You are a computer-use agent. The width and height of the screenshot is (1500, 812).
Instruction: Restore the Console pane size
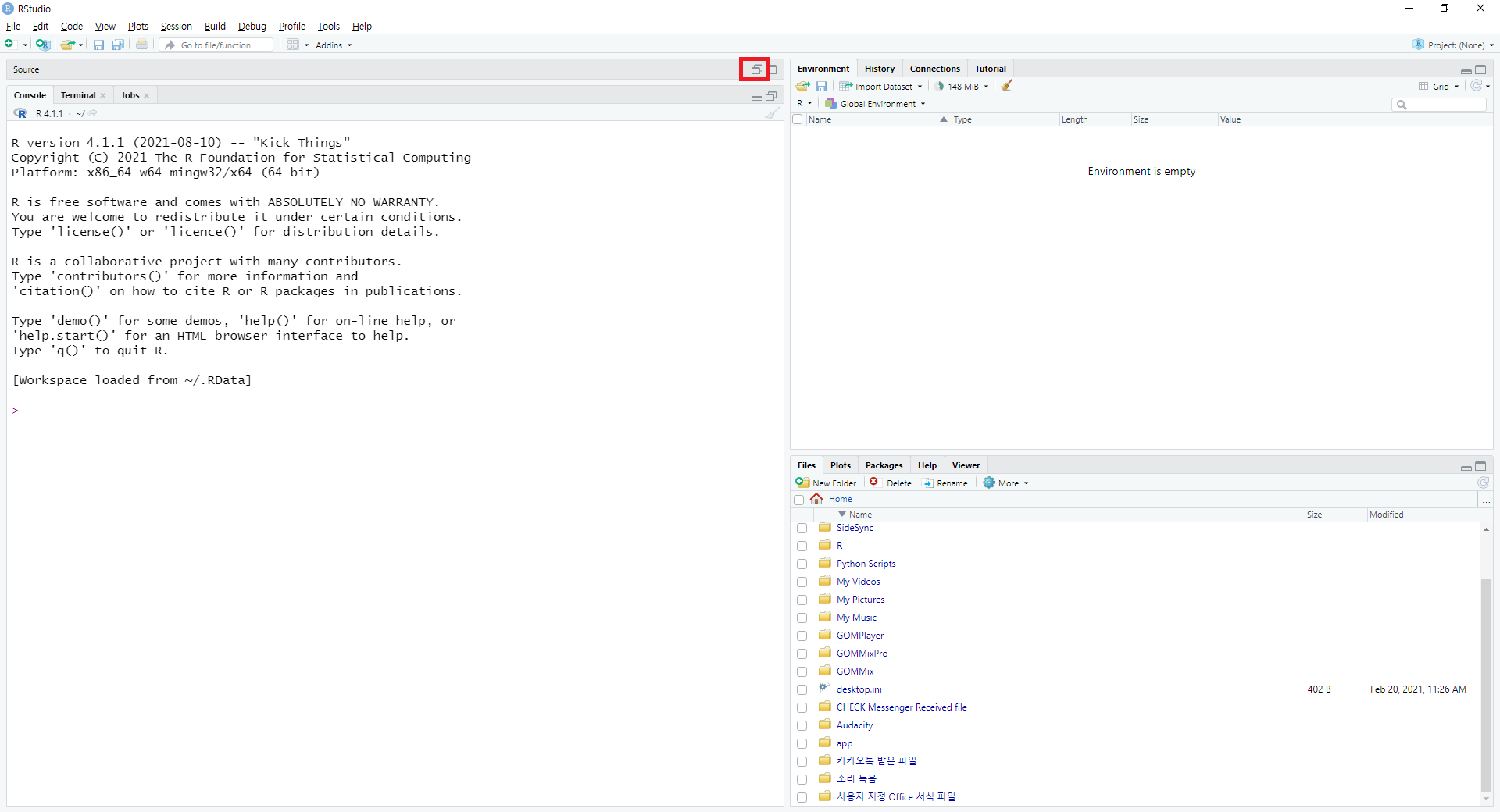pos(772,96)
